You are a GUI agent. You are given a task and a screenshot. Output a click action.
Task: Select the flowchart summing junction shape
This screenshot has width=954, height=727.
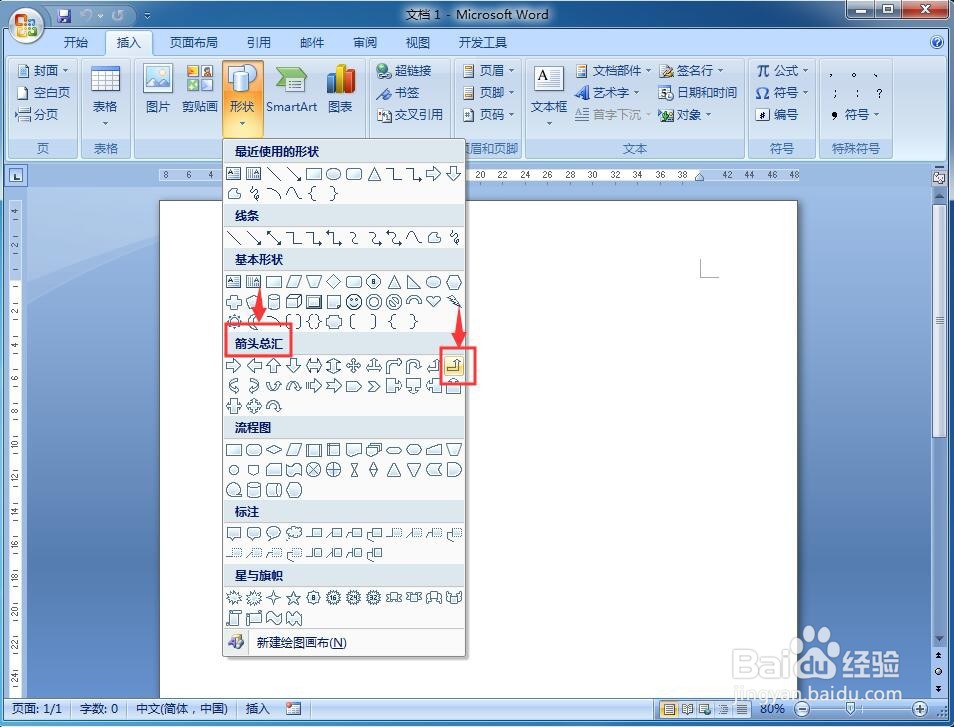tap(313, 470)
